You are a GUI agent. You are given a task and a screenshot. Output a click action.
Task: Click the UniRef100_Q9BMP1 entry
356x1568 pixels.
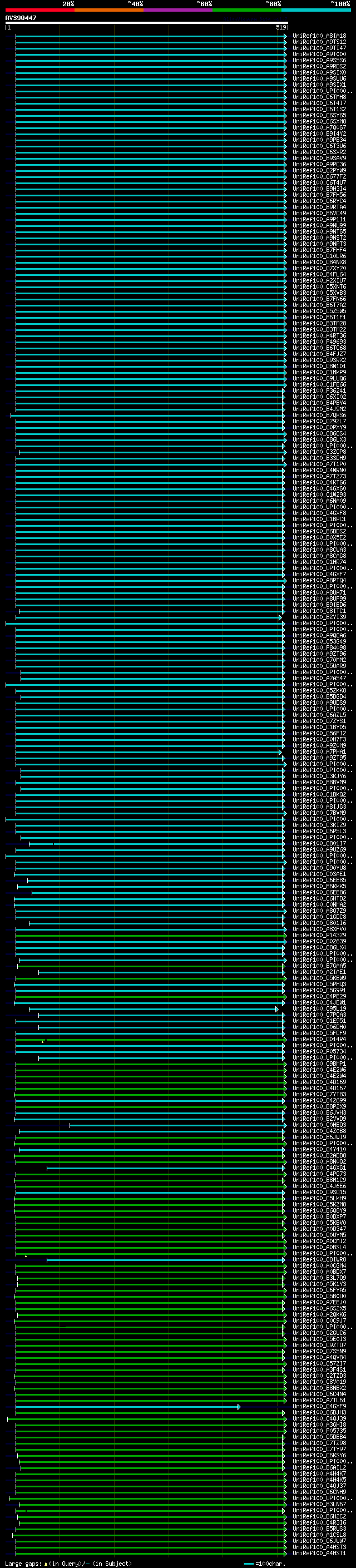click(x=319, y=1064)
